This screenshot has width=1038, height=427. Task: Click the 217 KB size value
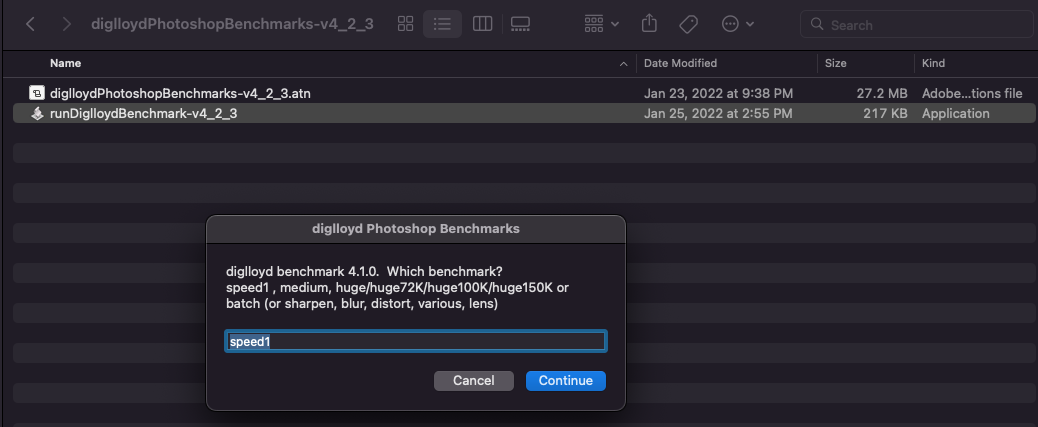point(885,114)
